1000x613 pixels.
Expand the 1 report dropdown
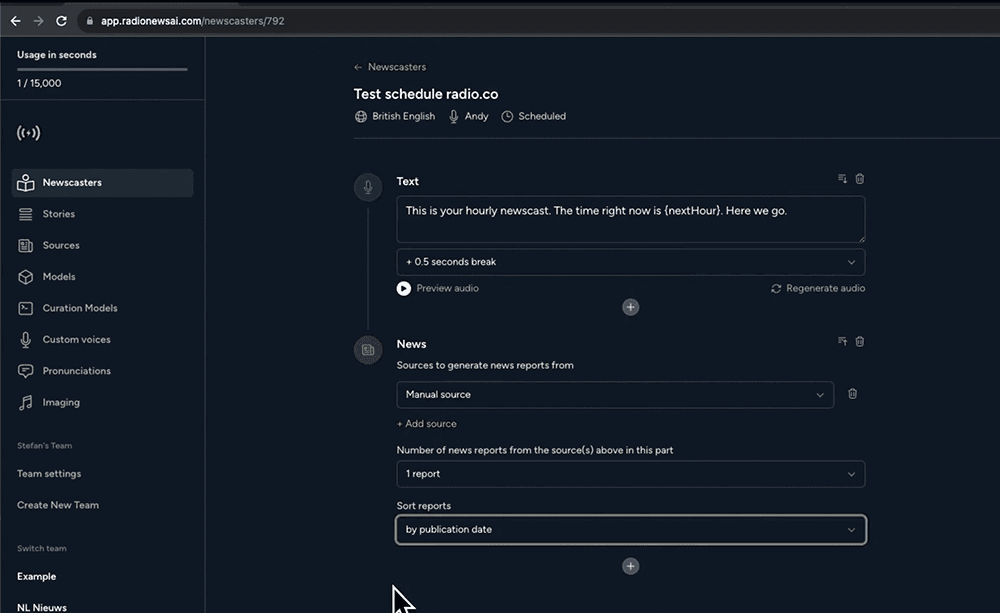click(630, 474)
